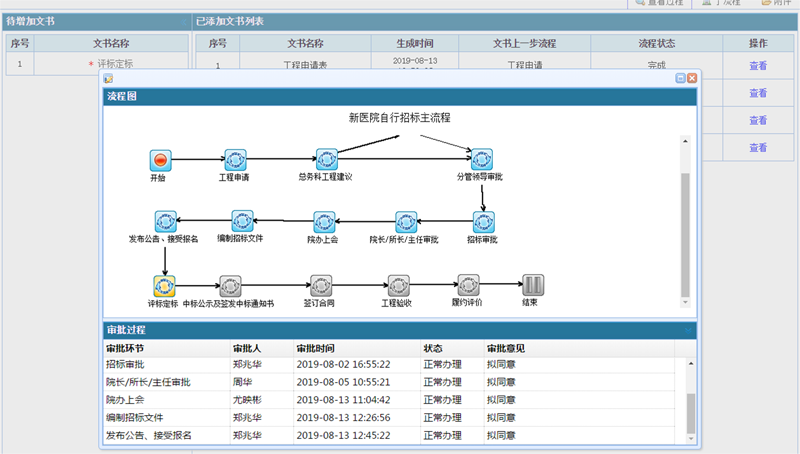Click 文书上一步流程 column header

[x=524, y=43]
